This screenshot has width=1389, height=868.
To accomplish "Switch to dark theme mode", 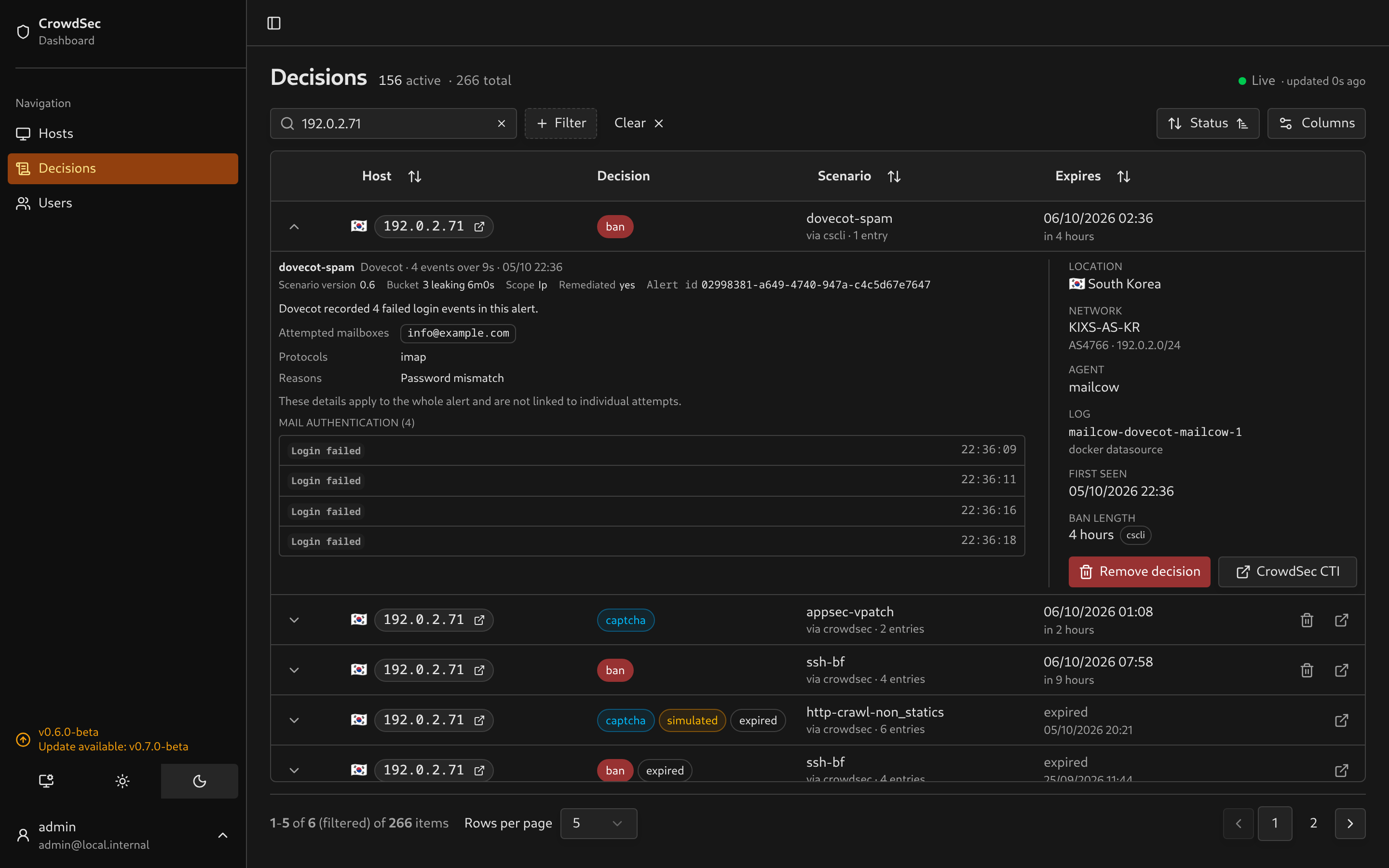I will [199, 781].
